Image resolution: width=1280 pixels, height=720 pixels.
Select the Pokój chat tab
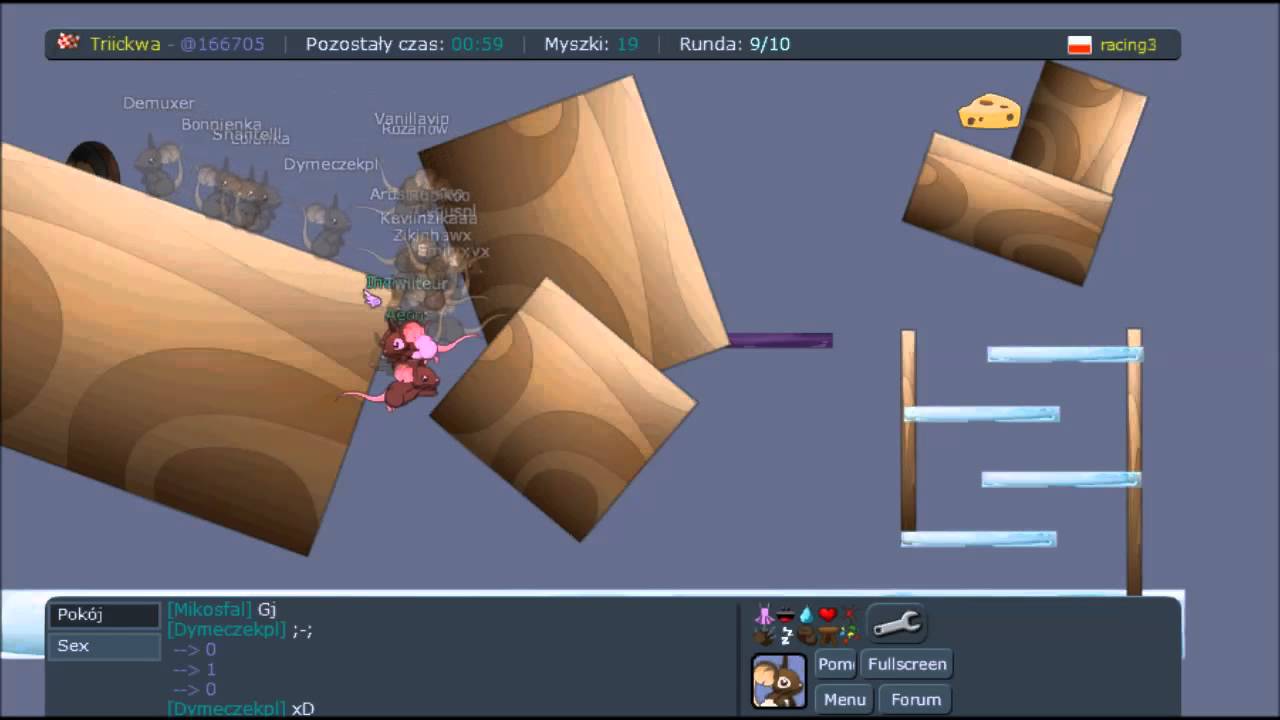coord(104,615)
